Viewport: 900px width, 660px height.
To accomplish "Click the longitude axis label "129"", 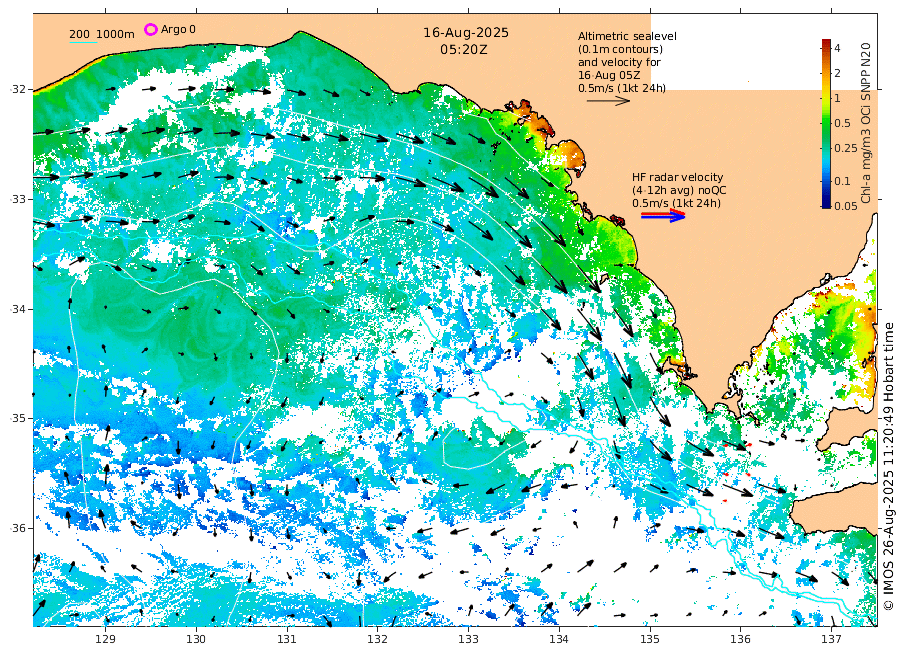I will 106,638.
